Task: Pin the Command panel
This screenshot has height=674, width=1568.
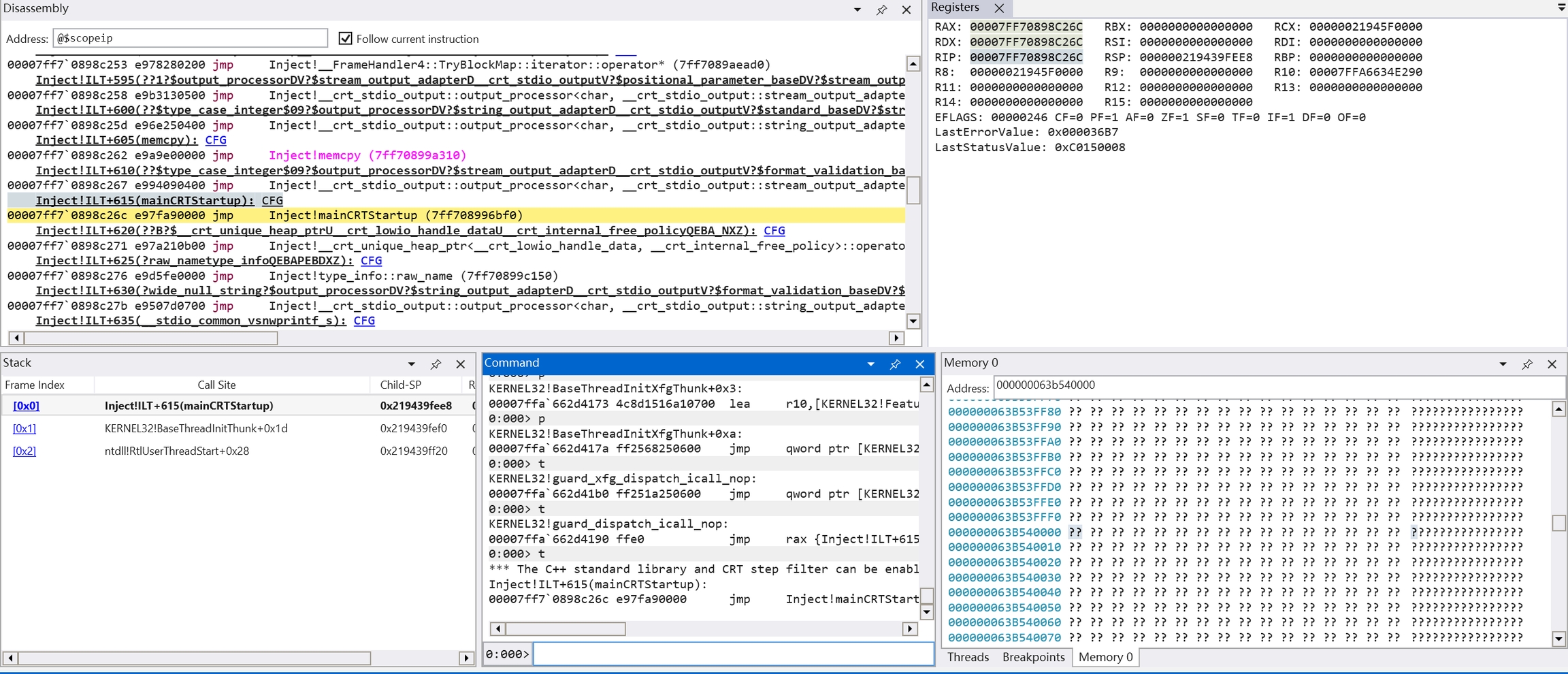Action: point(895,364)
